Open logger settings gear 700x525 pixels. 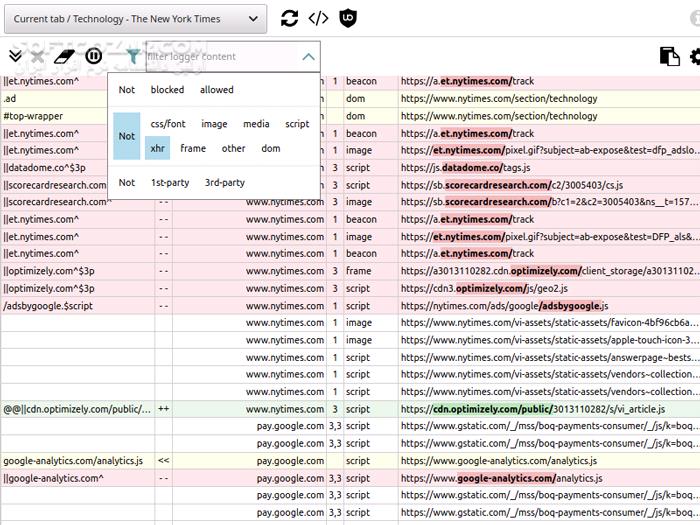click(695, 57)
